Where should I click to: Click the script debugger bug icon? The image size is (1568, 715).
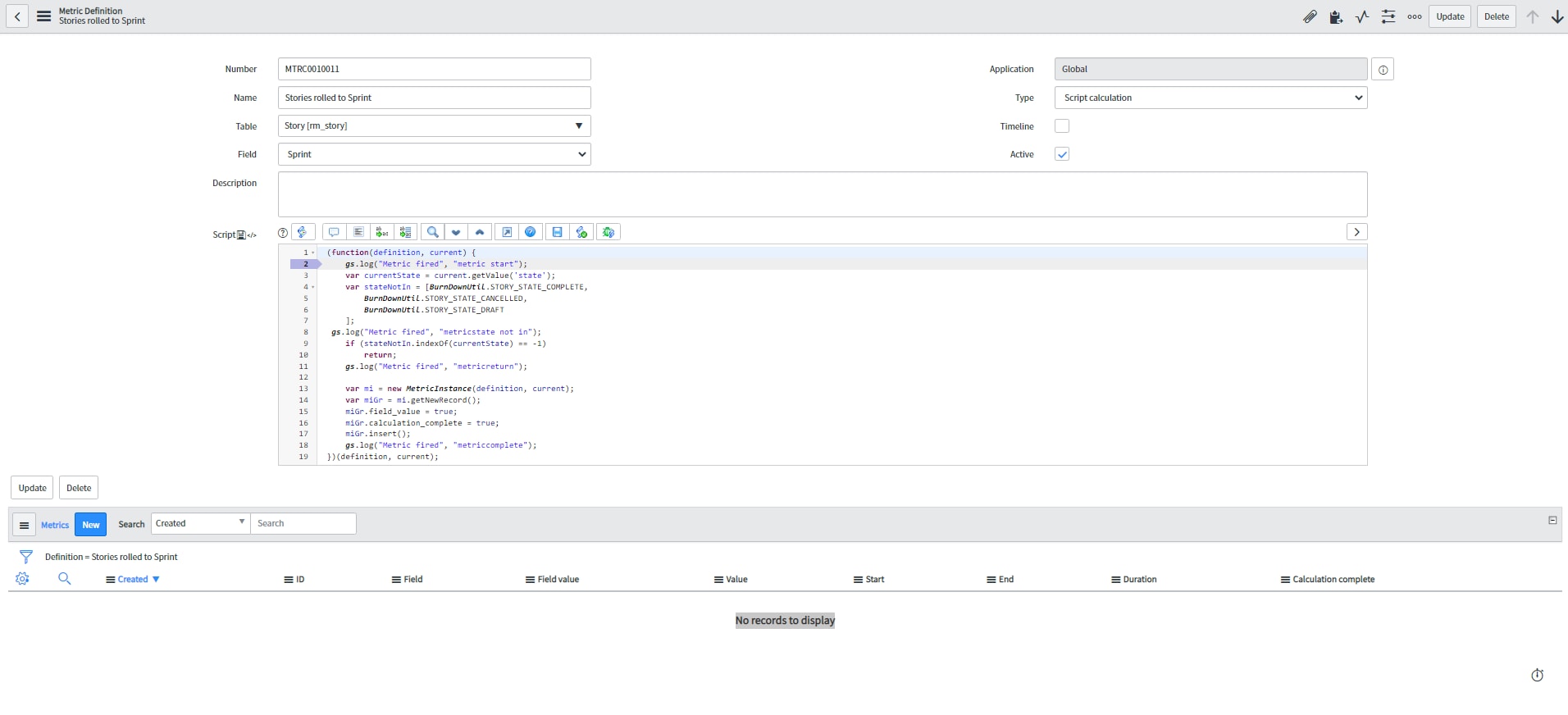(608, 232)
